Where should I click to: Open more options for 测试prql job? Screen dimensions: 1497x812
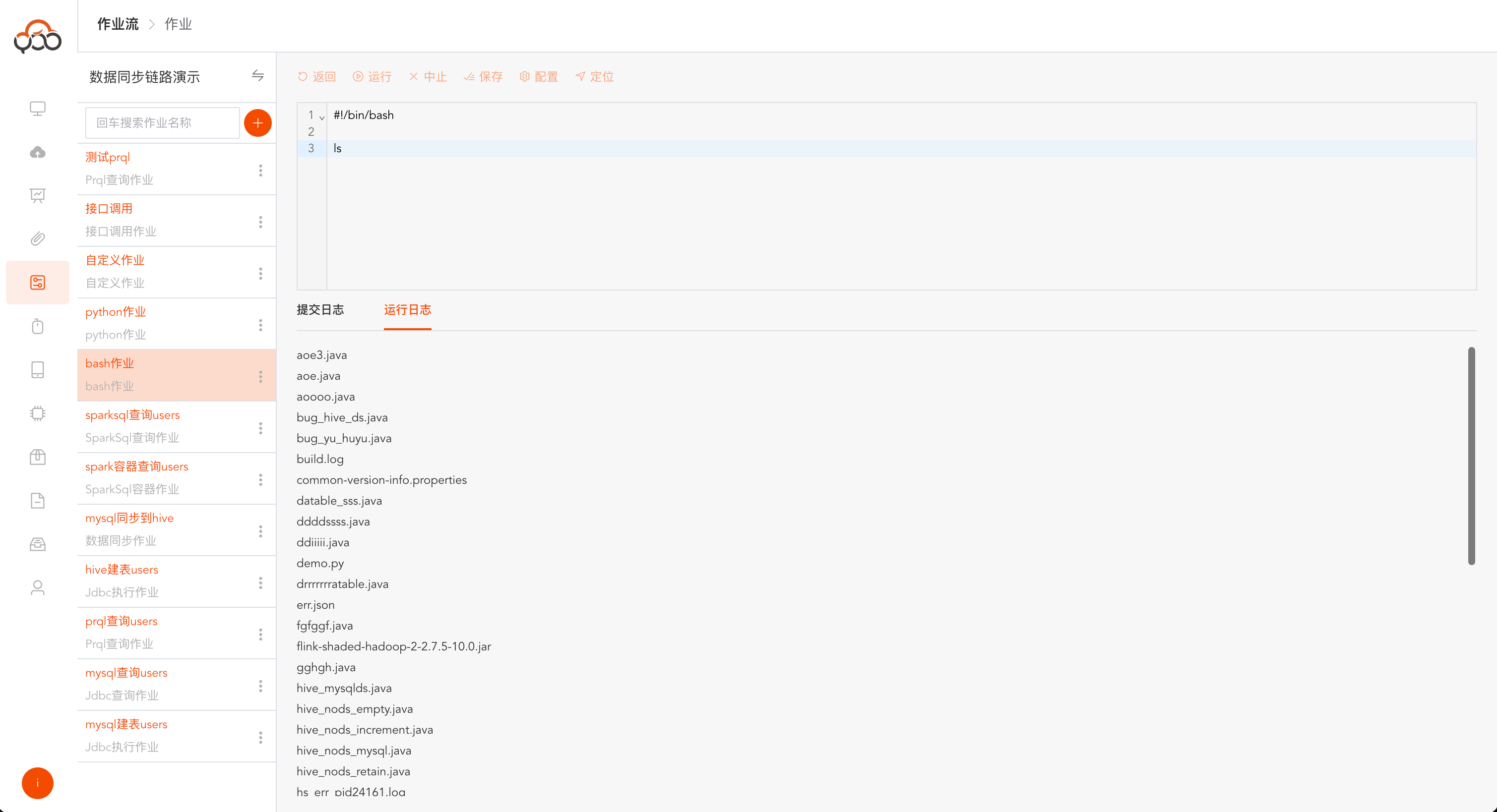point(260,170)
